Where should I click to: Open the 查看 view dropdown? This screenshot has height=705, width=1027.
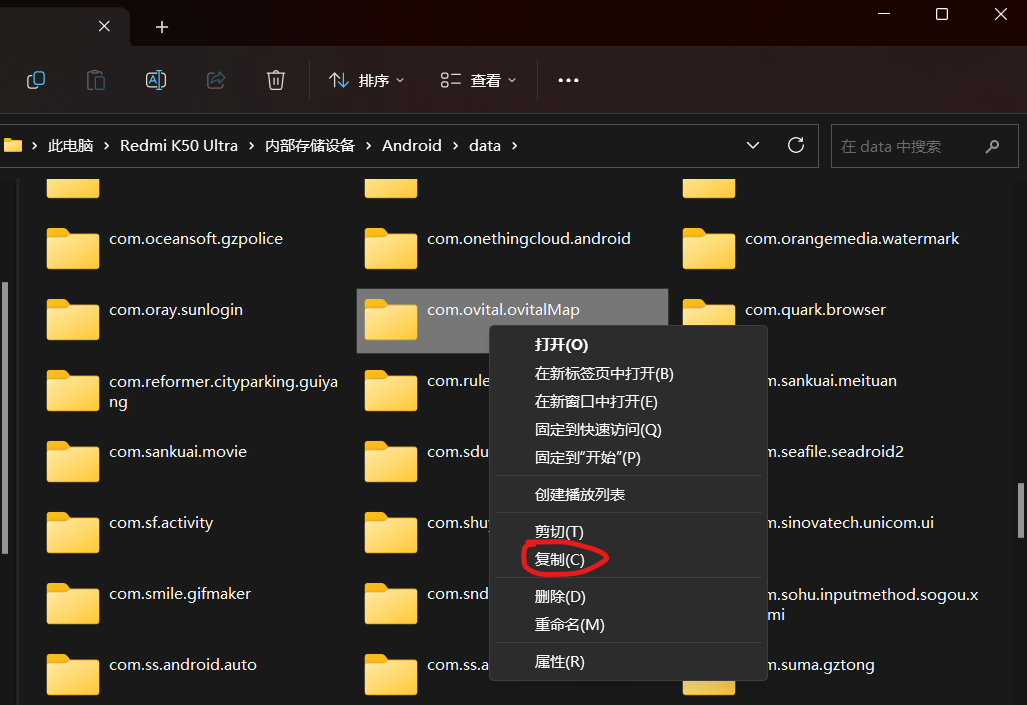point(478,80)
